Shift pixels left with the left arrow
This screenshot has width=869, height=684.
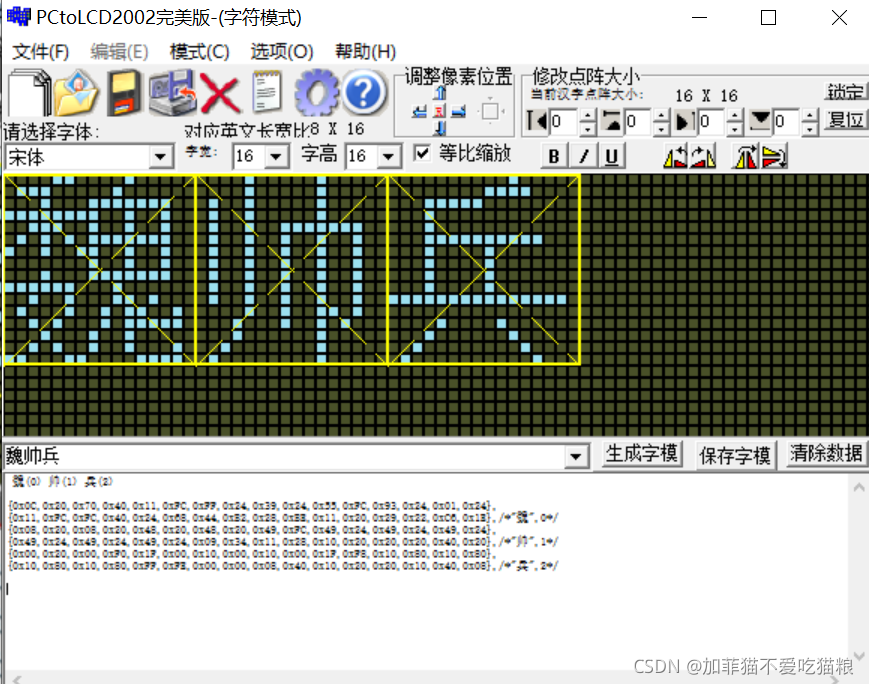420,112
